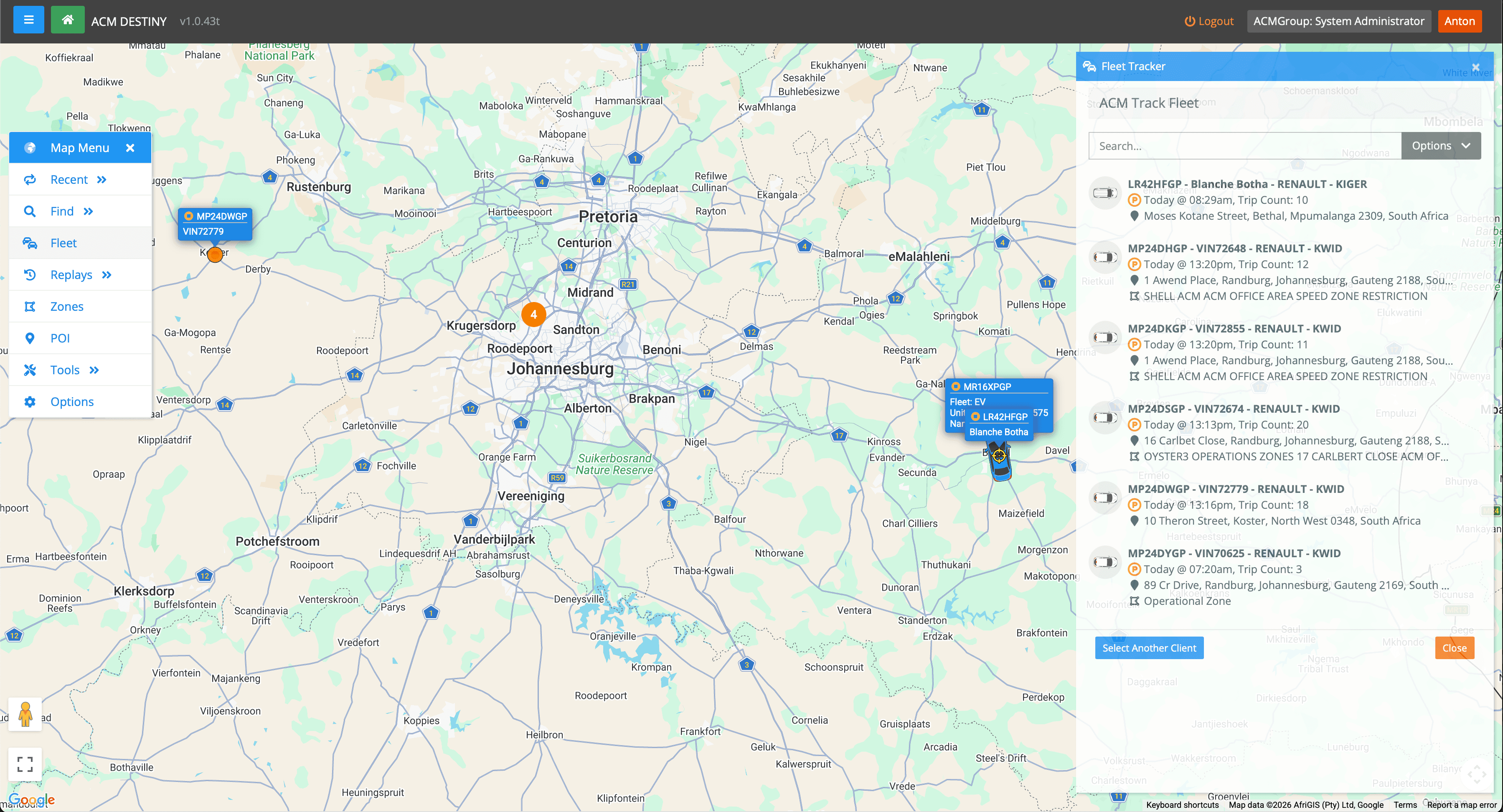The image size is (1503, 812).
Task: Click the vehicle icon for MP24DWGP
Action: 1105,497
